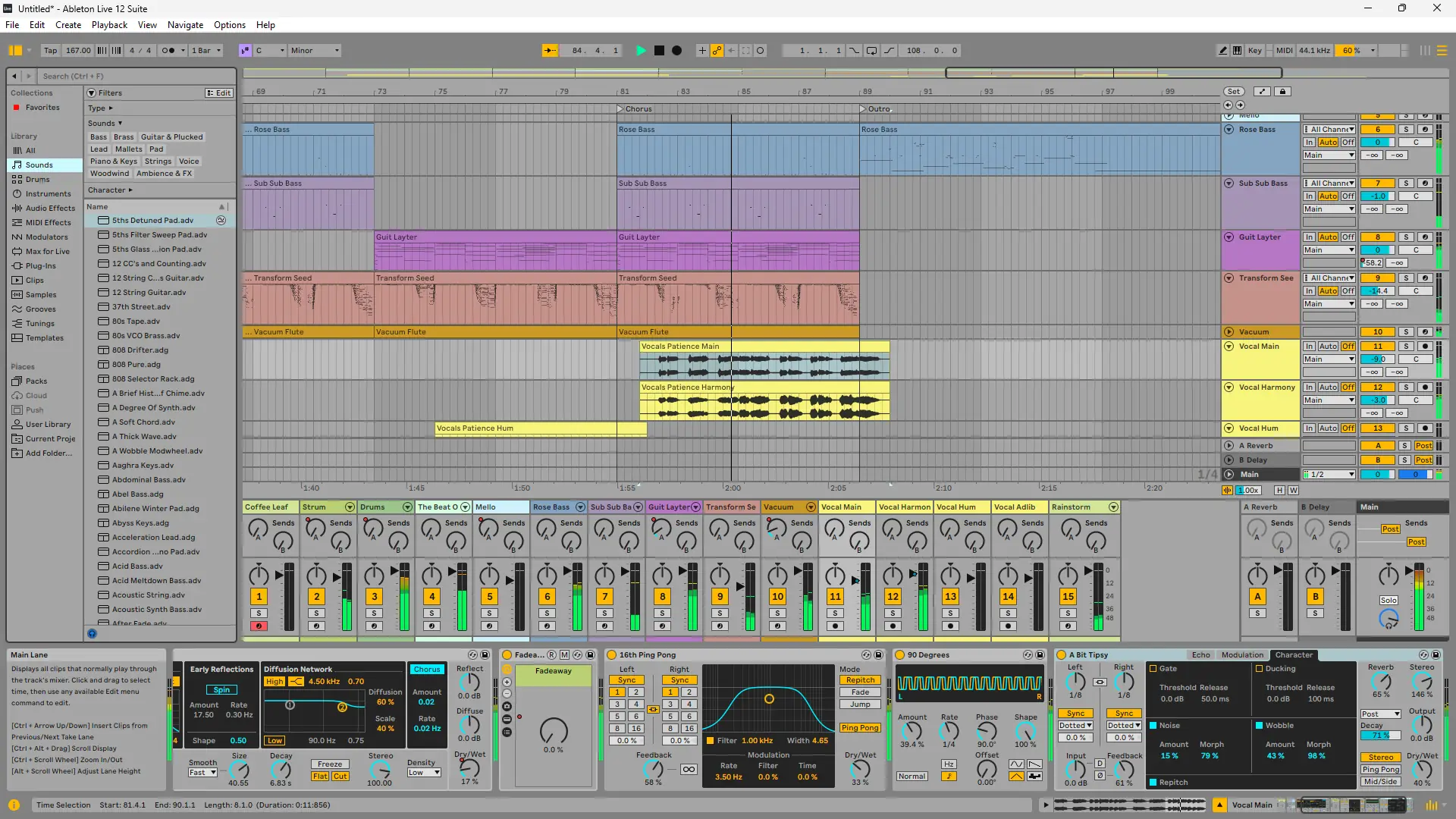Click the Outro locator marker
Viewport: 1456px width, 819px height.
[x=863, y=109]
